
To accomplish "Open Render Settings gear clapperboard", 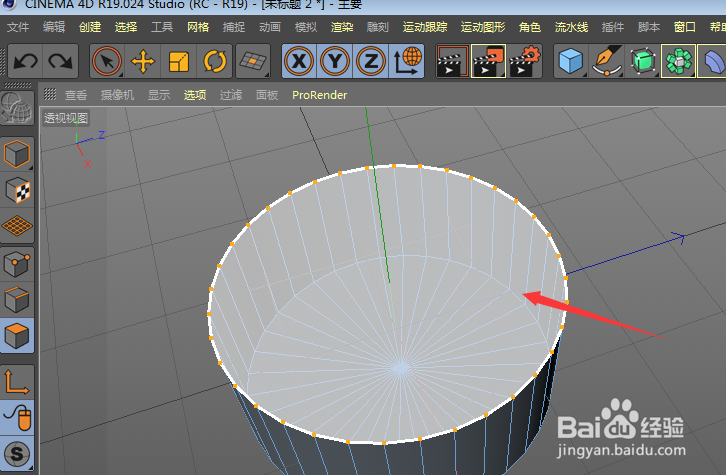I will (525, 61).
